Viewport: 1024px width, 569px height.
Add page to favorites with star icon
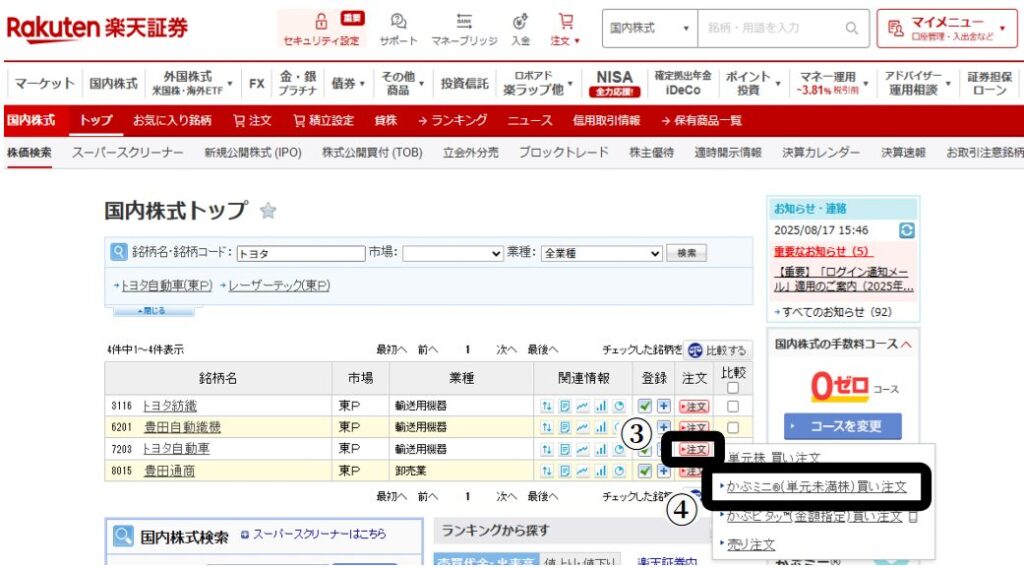pyautogui.click(x=268, y=210)
